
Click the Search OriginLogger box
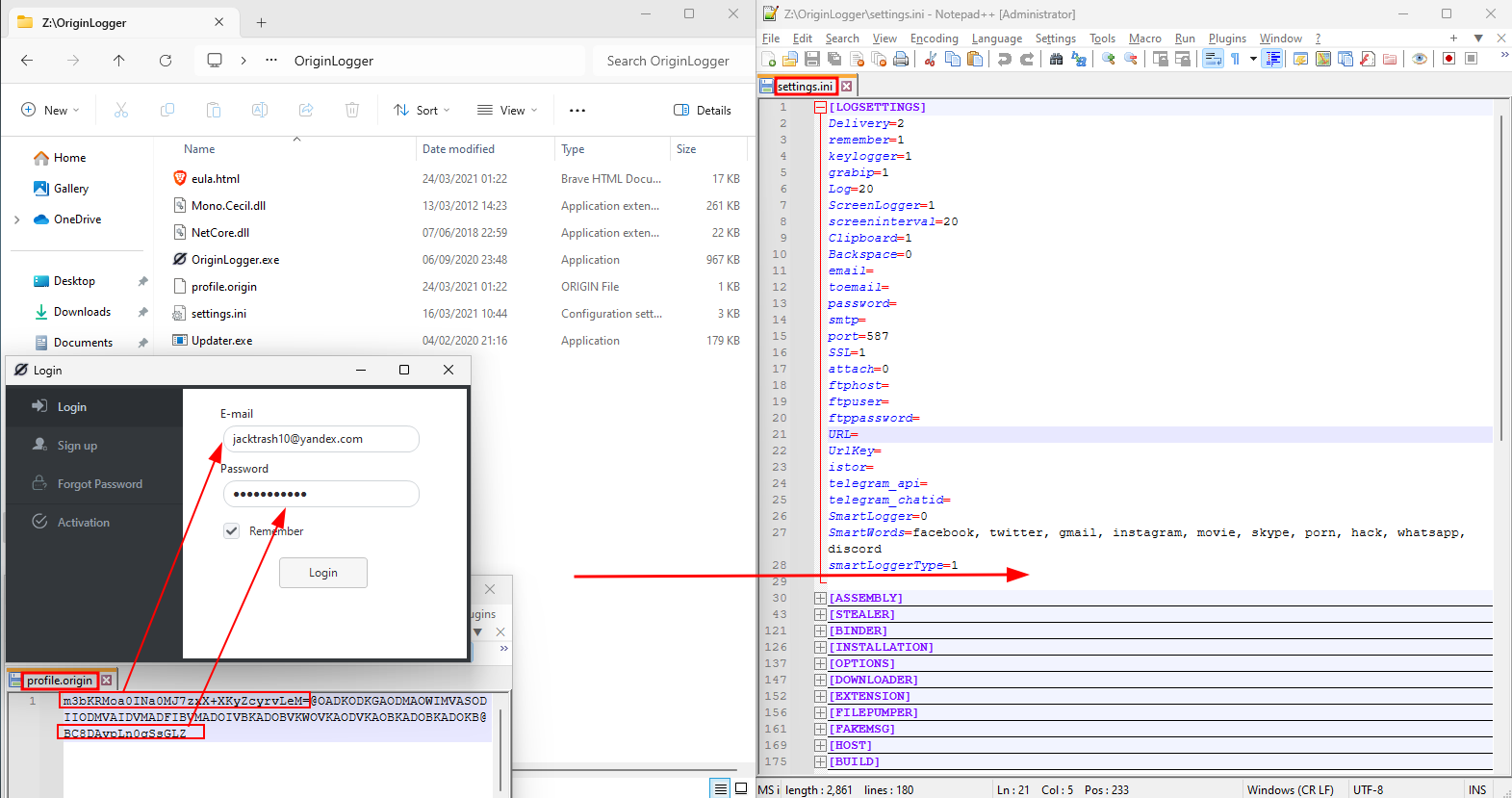[x=669, y=61]
